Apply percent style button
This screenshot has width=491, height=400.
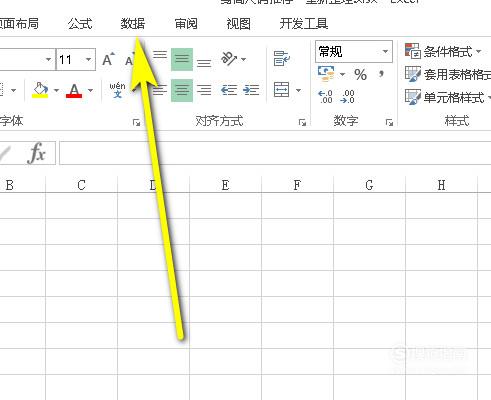click(360, 74)
